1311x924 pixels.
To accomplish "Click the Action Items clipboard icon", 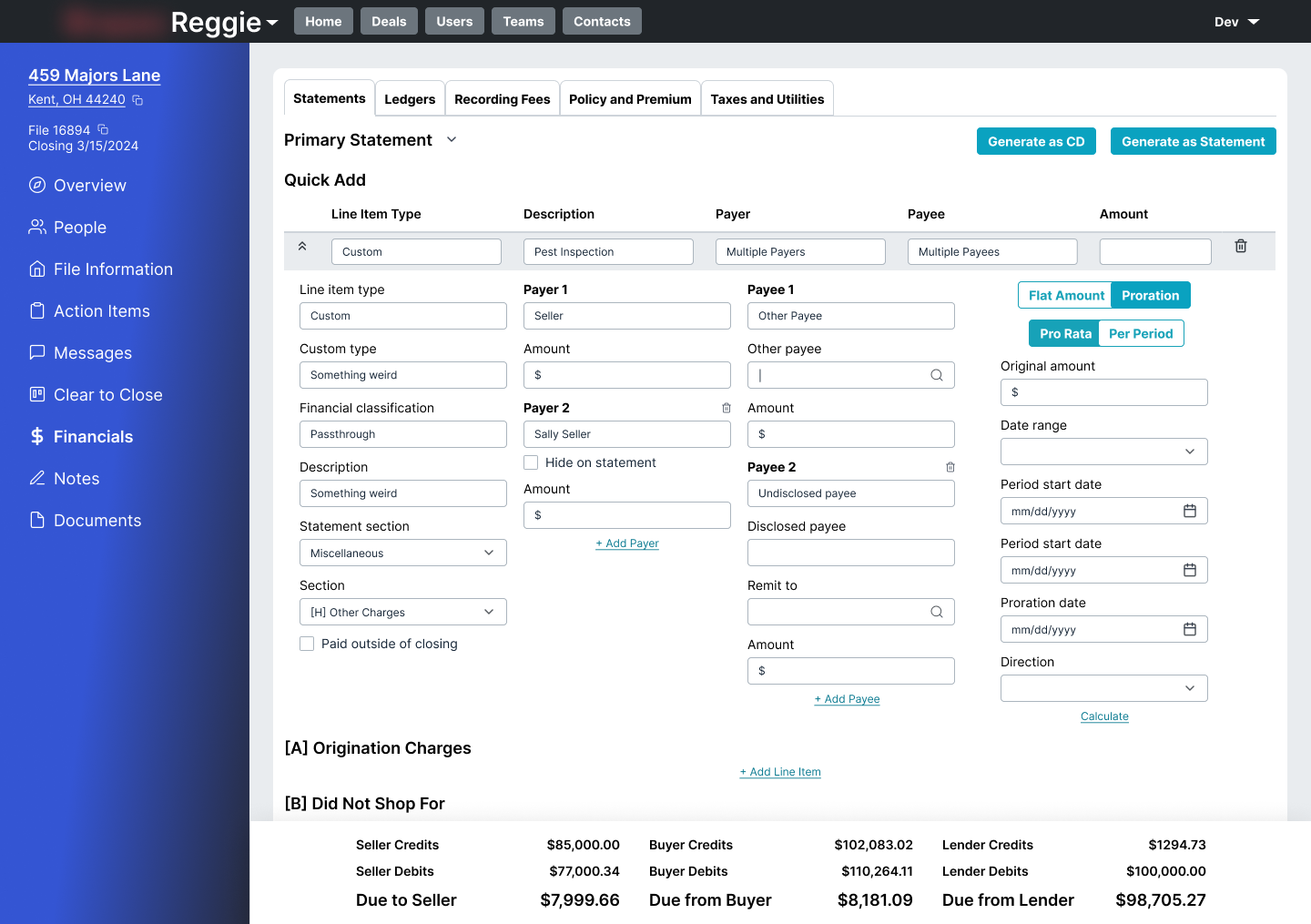I will [37, 310].
